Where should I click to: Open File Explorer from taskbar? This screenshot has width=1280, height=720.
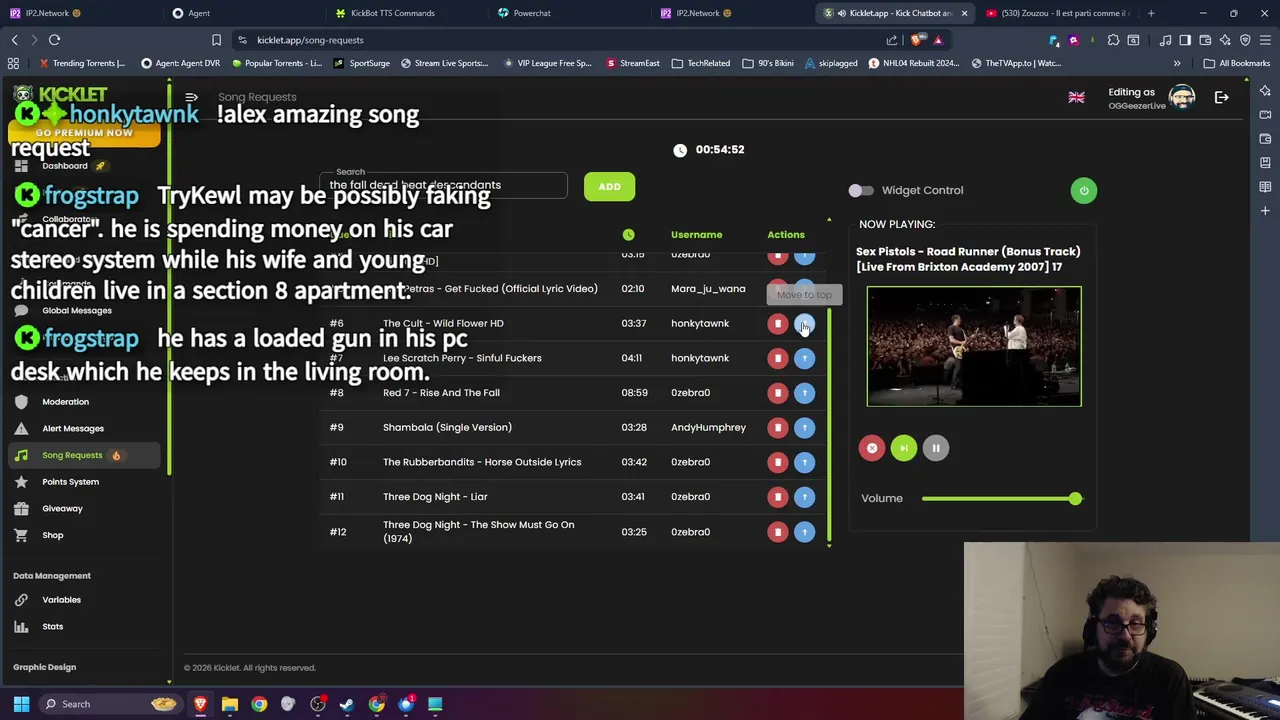tap(230, 704)
